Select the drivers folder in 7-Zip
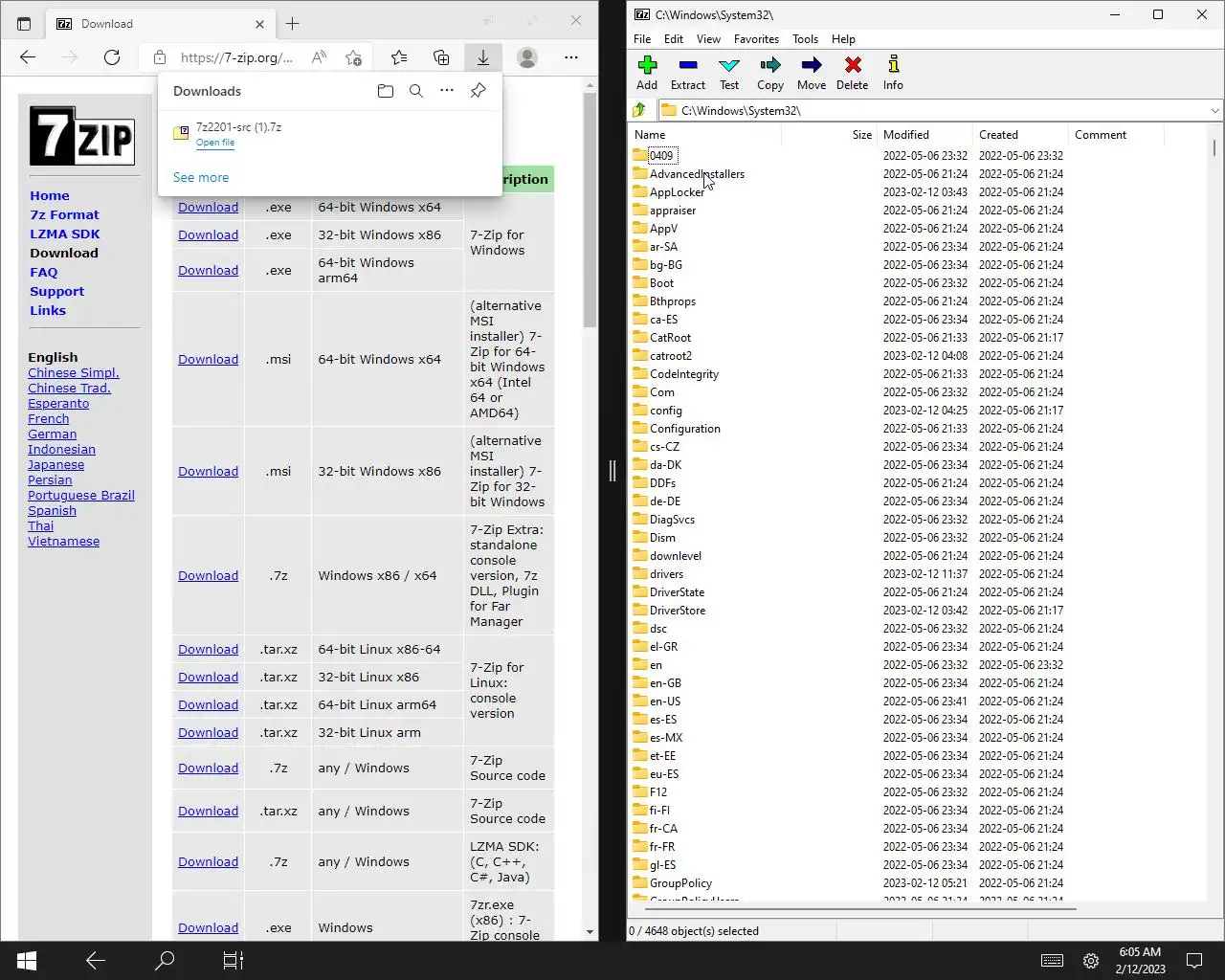Viewport: 1225px width, 980px height. pyautogui.click(x=666, y=573)
